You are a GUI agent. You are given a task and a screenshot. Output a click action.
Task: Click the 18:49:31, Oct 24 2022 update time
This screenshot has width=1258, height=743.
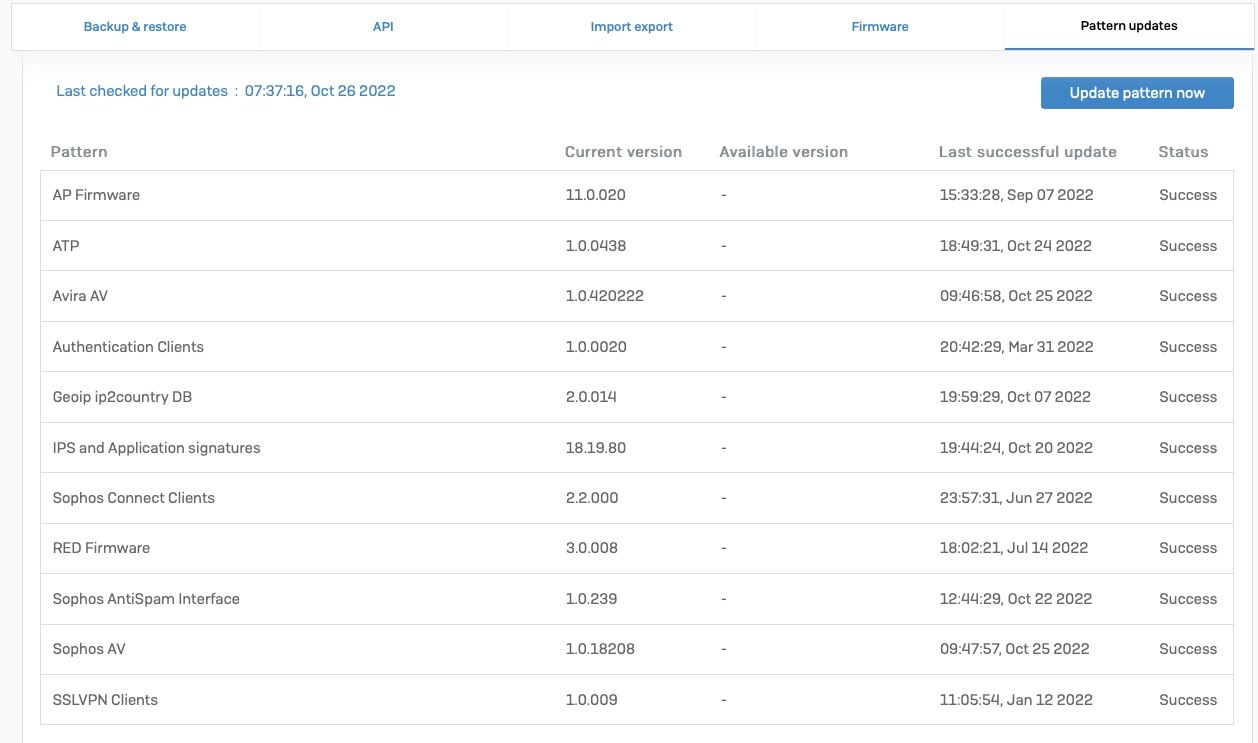[1015, 246]
